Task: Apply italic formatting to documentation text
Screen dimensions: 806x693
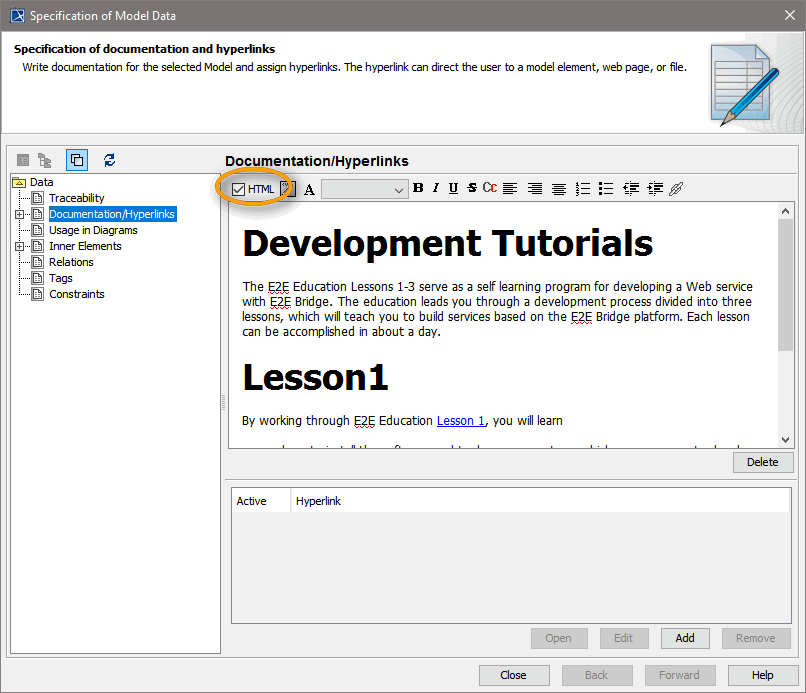Action: click(x=435, y=188)
